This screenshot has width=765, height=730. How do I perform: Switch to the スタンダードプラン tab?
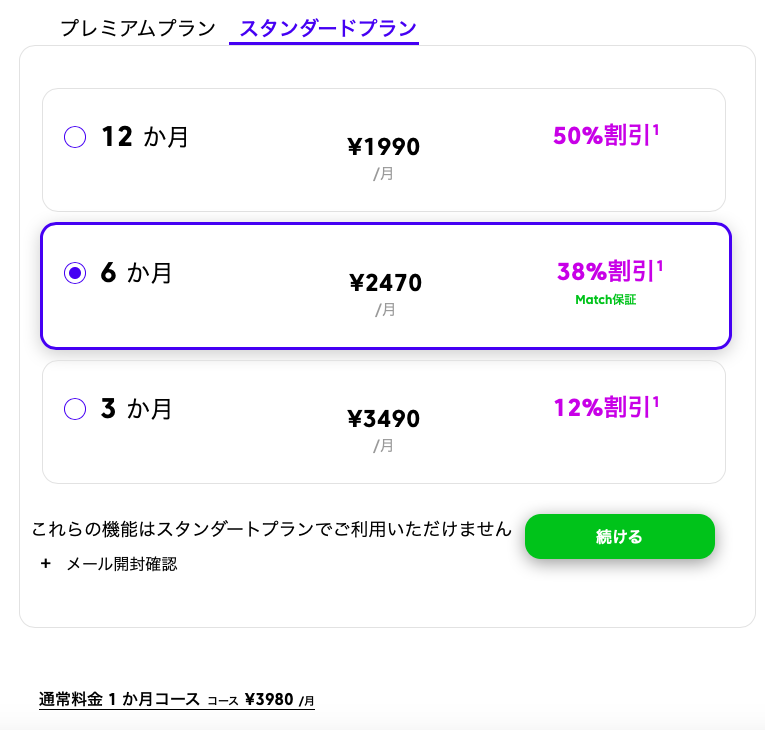[x=328, y=28]
